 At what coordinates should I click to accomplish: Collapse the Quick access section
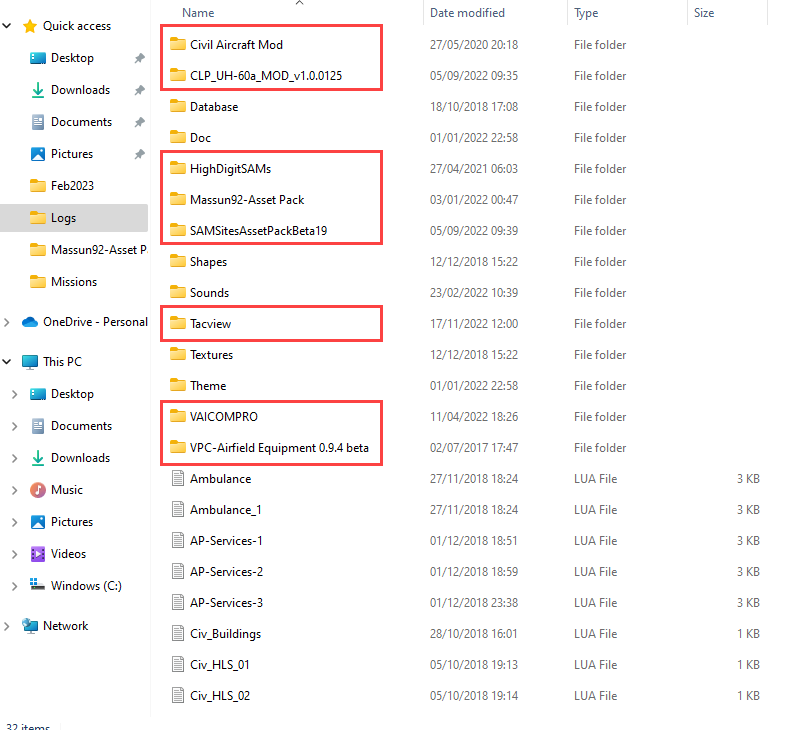[7, 25]
